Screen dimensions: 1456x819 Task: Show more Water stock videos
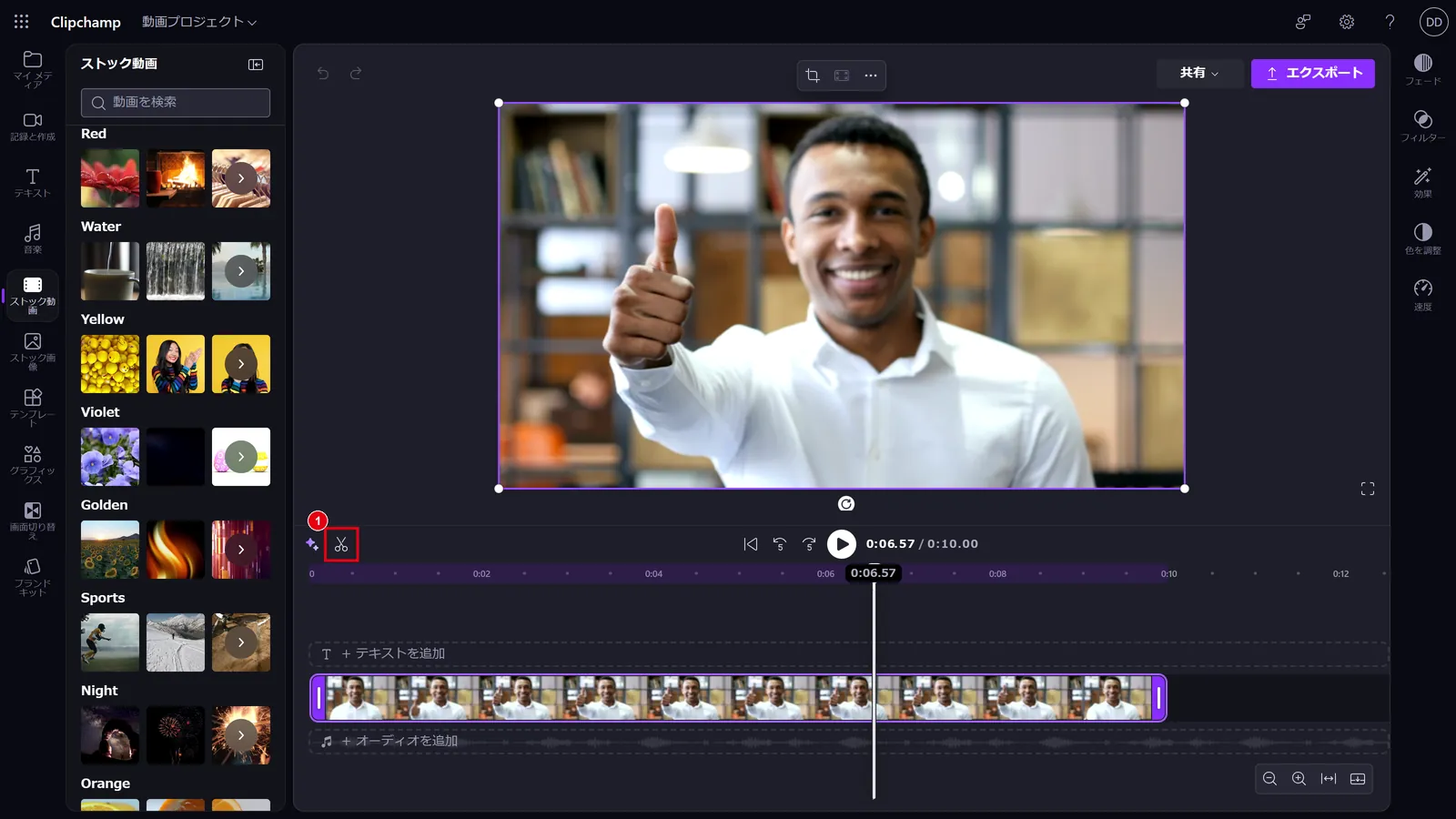[241, 271]
